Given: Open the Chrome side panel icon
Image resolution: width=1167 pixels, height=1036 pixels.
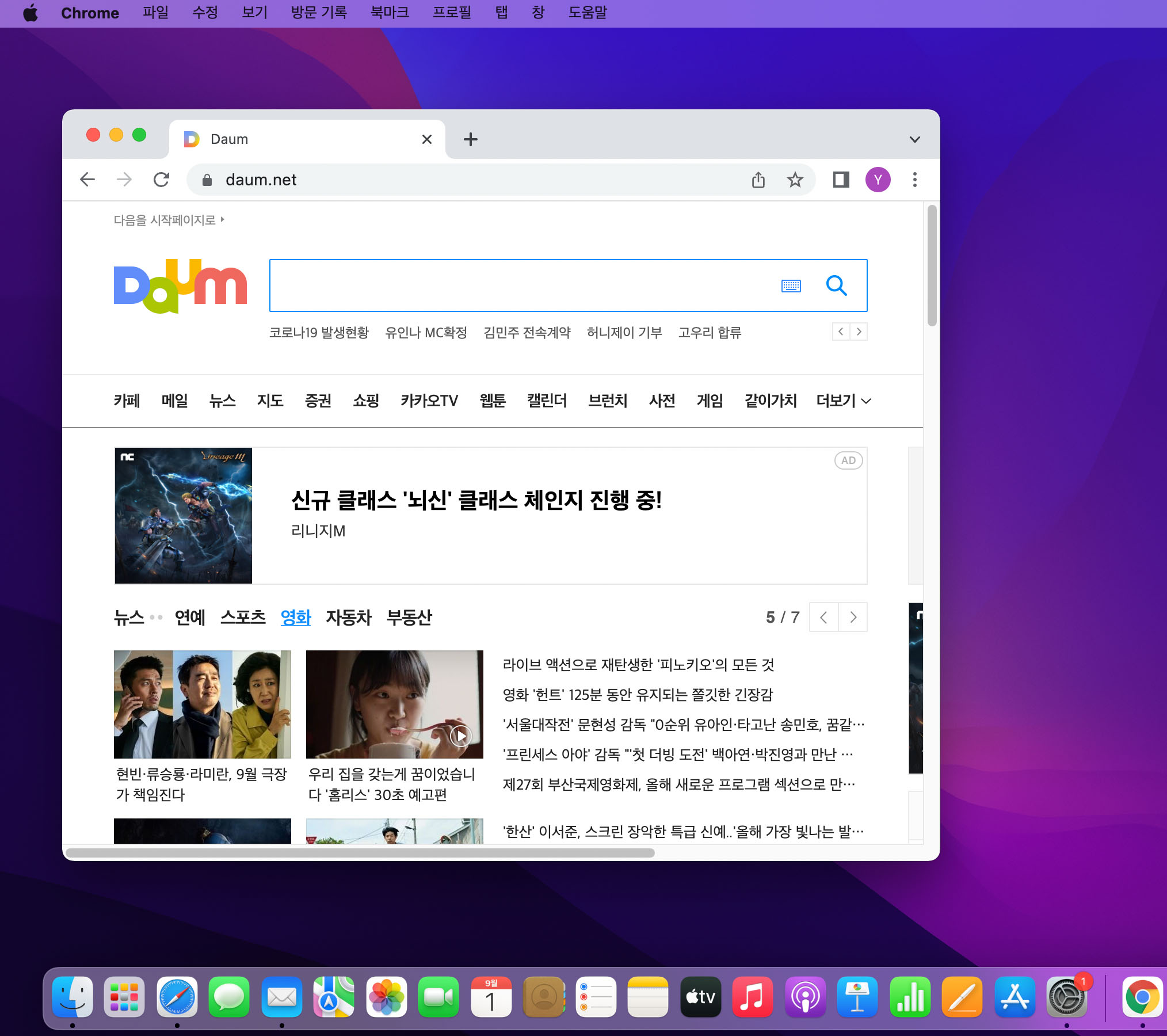Looking at the screenshot, I should (x=841, y=180).
